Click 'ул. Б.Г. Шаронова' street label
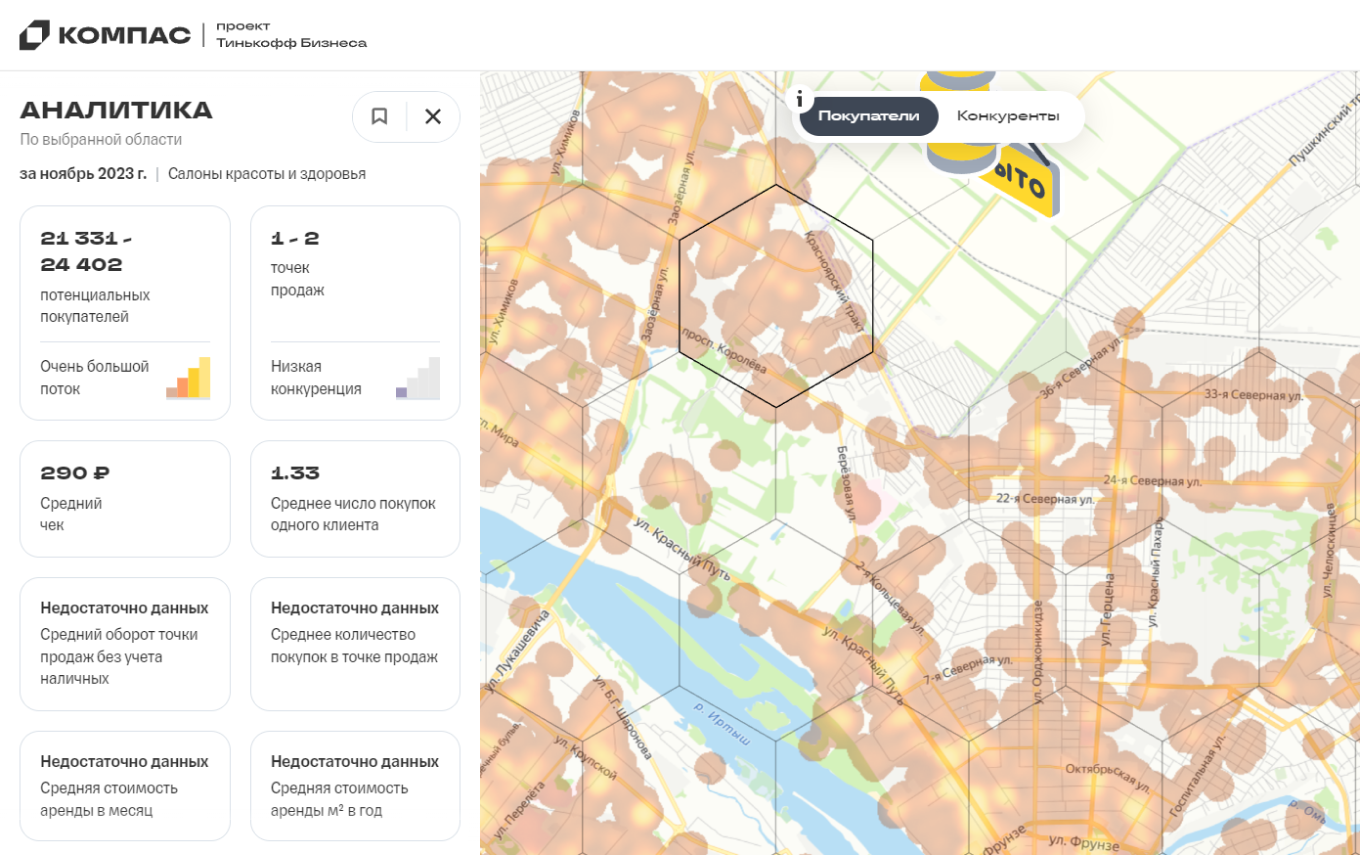The height and width of the screenshot is (855, 1360). [x=625, y=717]
